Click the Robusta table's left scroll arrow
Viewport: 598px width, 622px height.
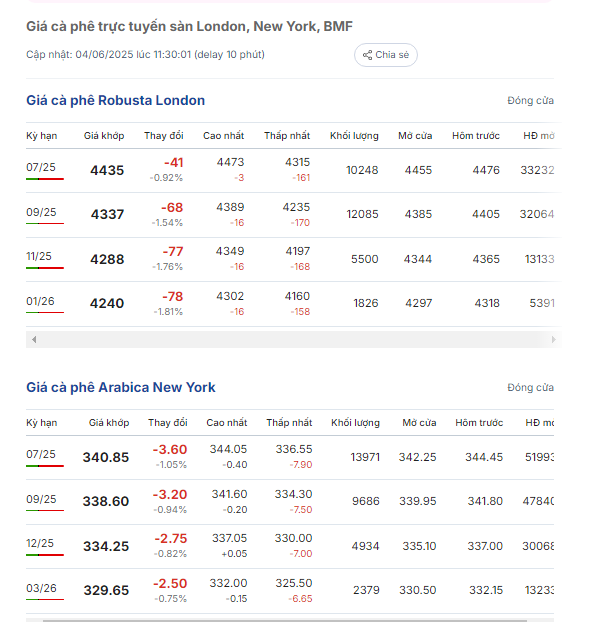coord(34,340)
